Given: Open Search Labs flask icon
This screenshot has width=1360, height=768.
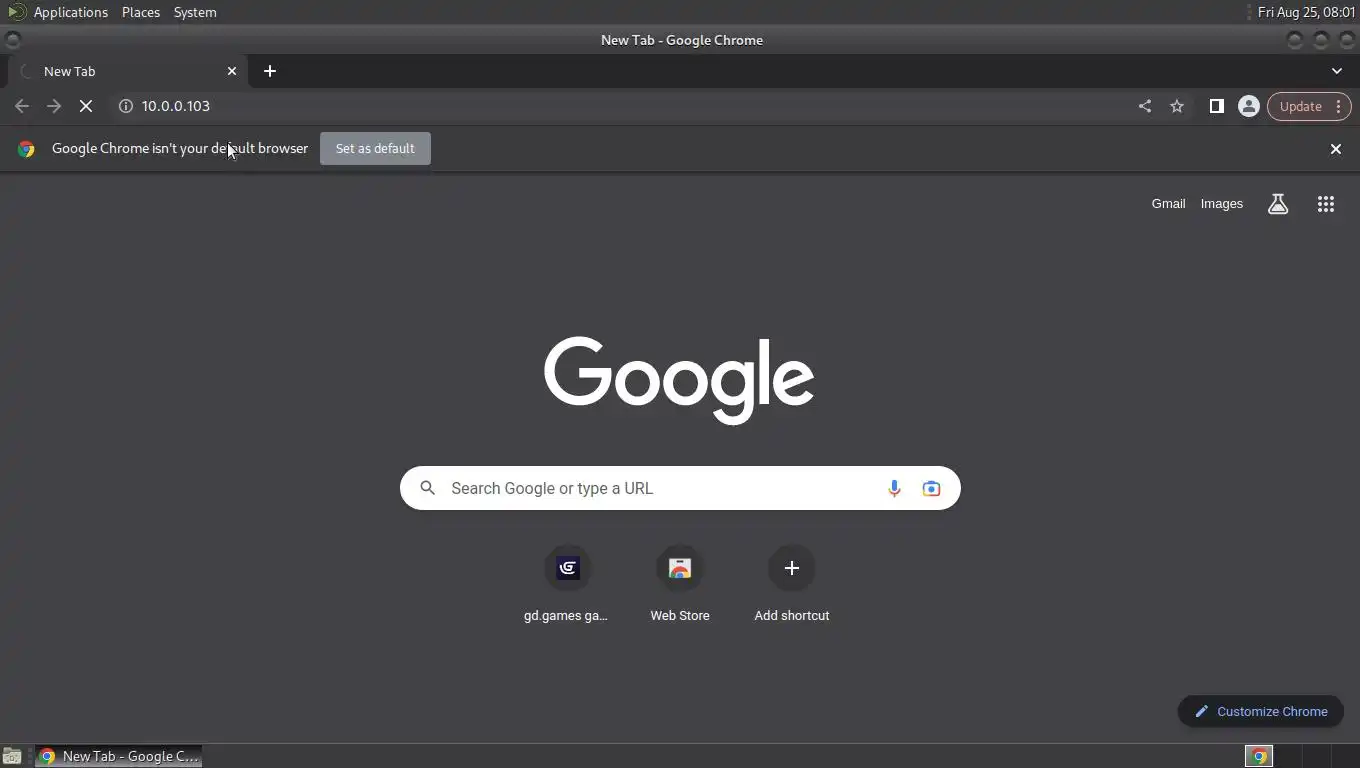Looking at the screenshot, I should [1278, 204].
